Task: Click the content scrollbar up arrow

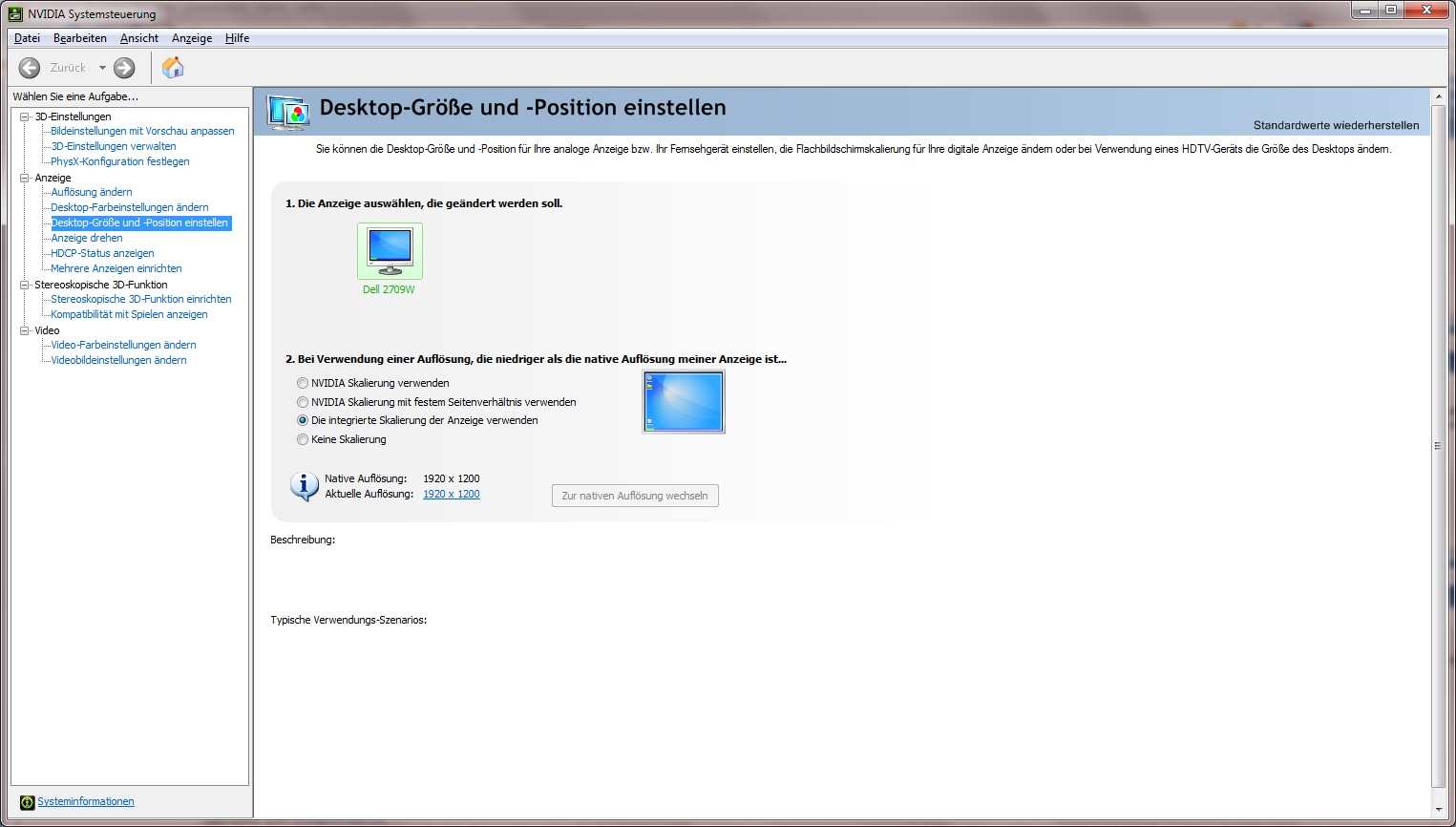Action: point(1438,96)
